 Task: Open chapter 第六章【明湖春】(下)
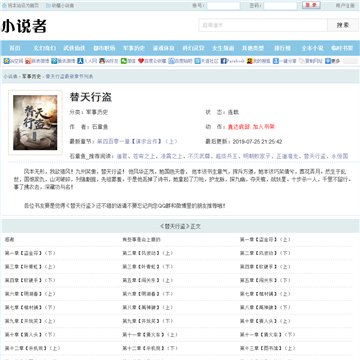[148, 294]
